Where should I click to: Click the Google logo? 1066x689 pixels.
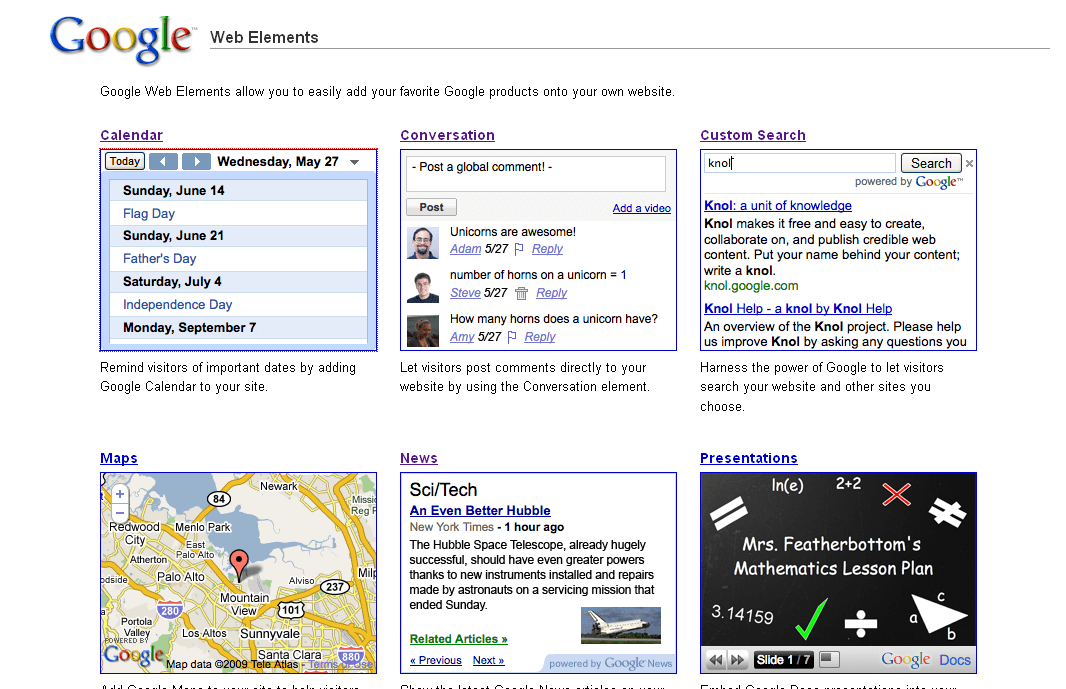click(x=122, y=39)
